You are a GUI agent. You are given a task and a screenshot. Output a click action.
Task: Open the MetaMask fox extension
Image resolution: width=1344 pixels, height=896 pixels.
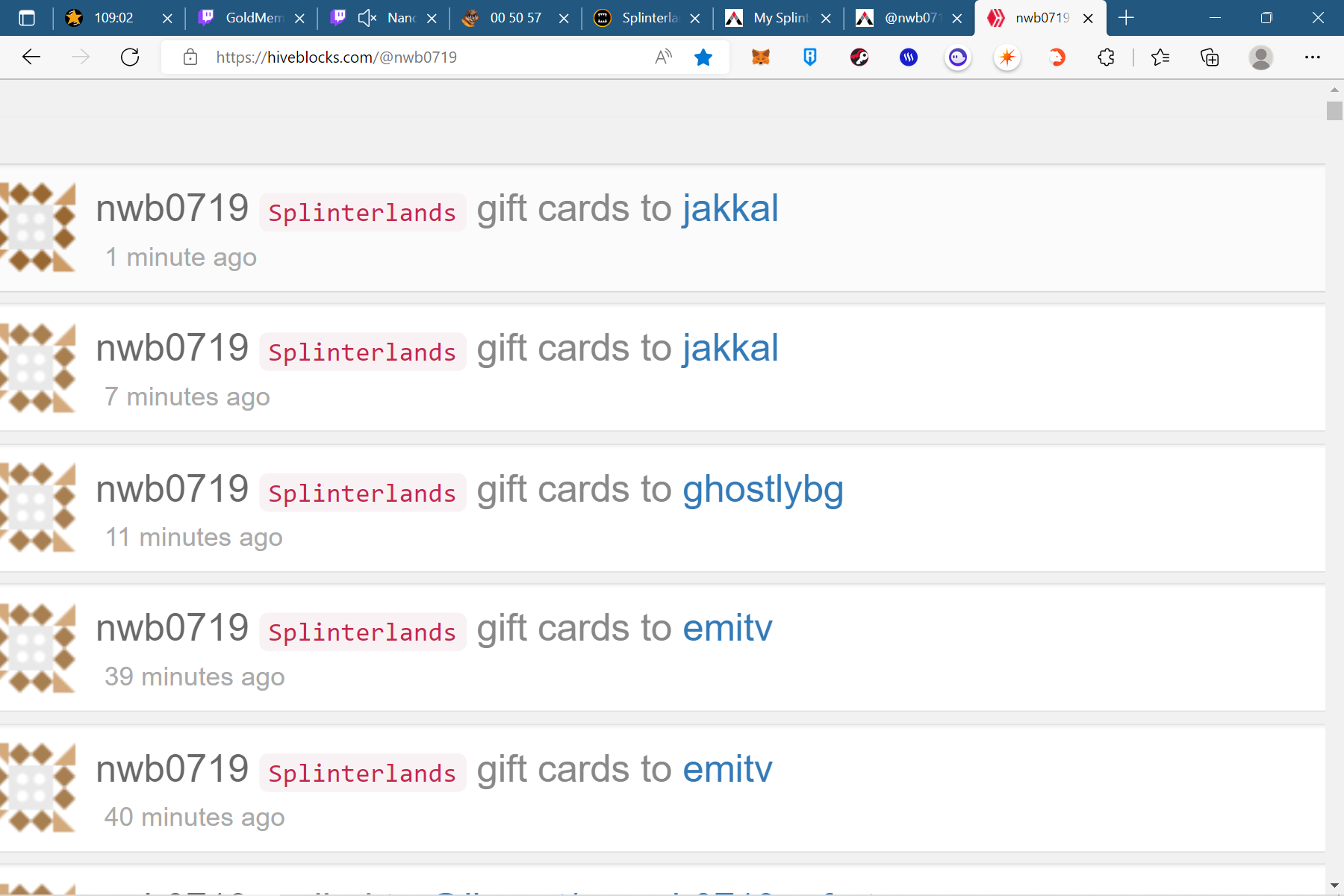[760, 57]
